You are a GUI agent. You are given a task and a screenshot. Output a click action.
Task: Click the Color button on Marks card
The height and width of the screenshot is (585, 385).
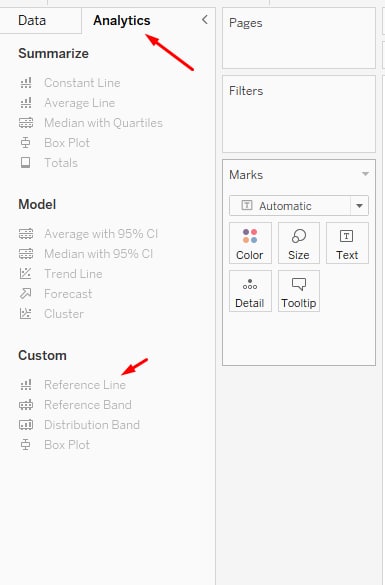click(x=250, y=243)
